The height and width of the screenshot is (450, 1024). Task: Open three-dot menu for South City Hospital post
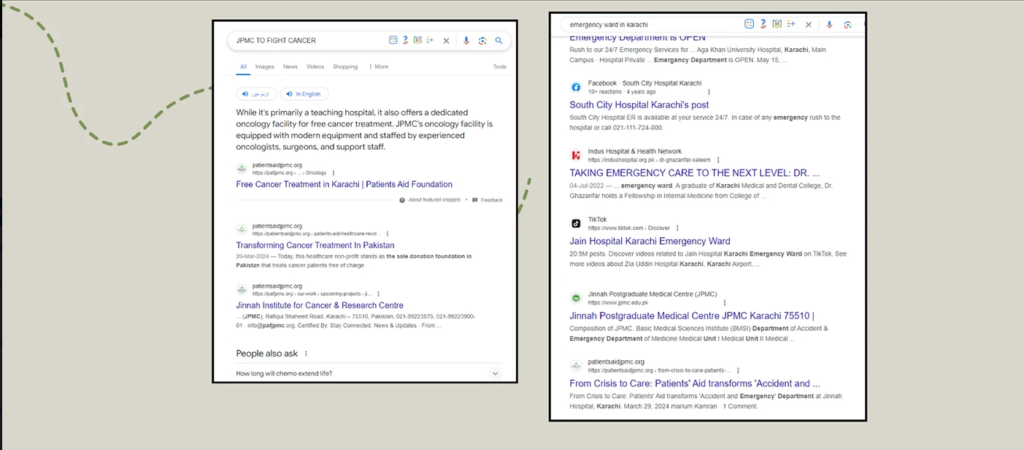coord(709,92)
